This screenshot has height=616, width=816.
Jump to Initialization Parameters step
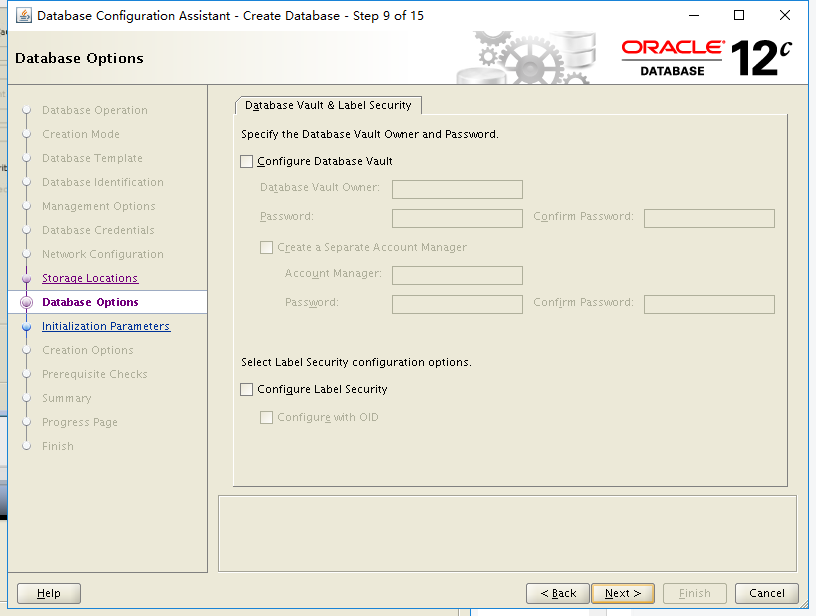(x=106, y=326)
